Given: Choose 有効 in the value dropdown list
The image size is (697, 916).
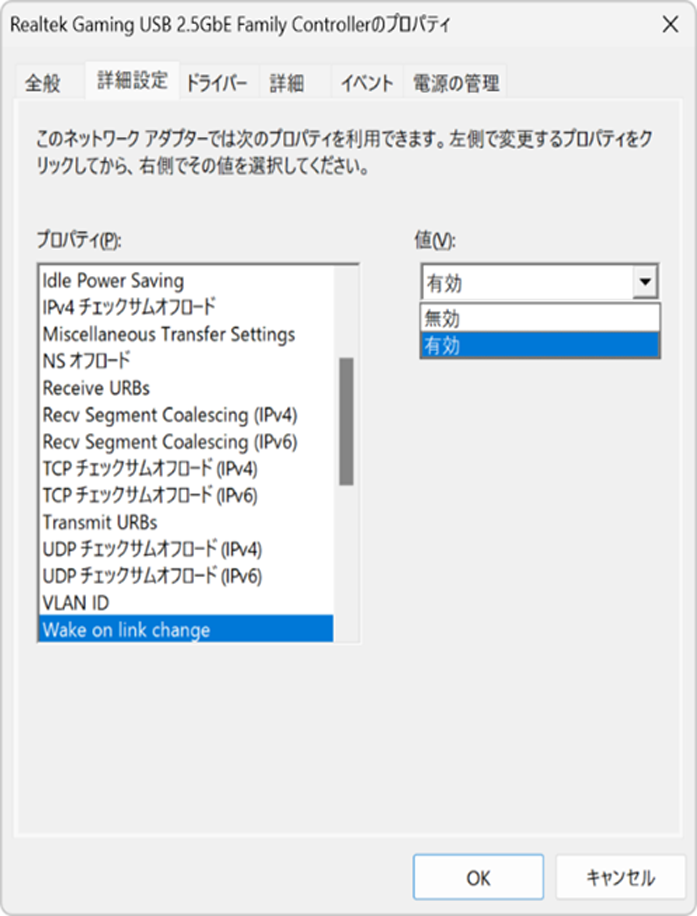Looking at the screenshot, I should [540, 345].
